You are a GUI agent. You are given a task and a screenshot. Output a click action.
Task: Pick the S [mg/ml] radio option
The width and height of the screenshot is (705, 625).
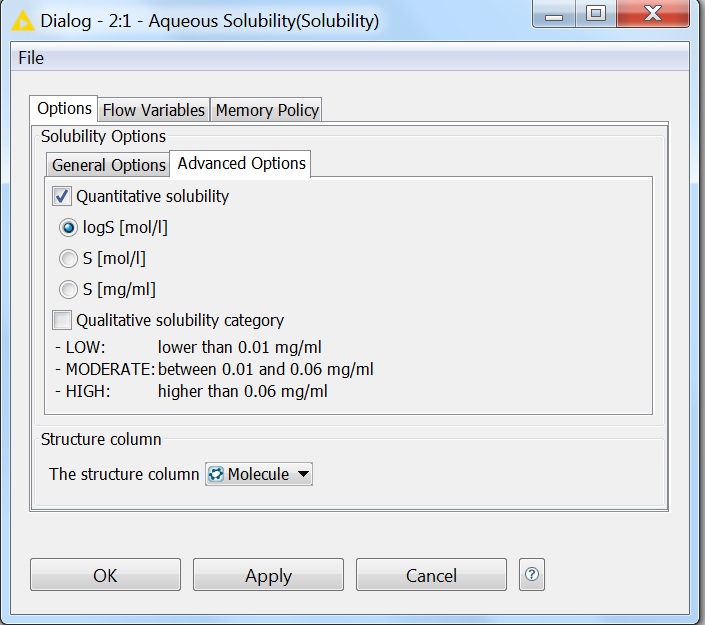(68, 290)
